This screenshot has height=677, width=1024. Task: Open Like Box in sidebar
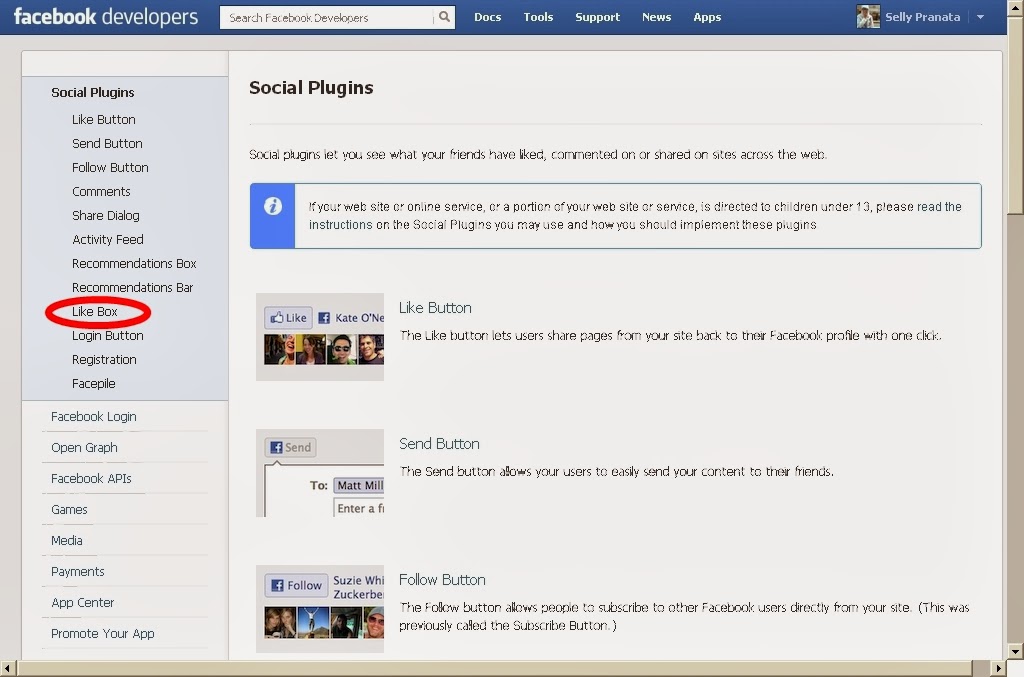(95, 311)
